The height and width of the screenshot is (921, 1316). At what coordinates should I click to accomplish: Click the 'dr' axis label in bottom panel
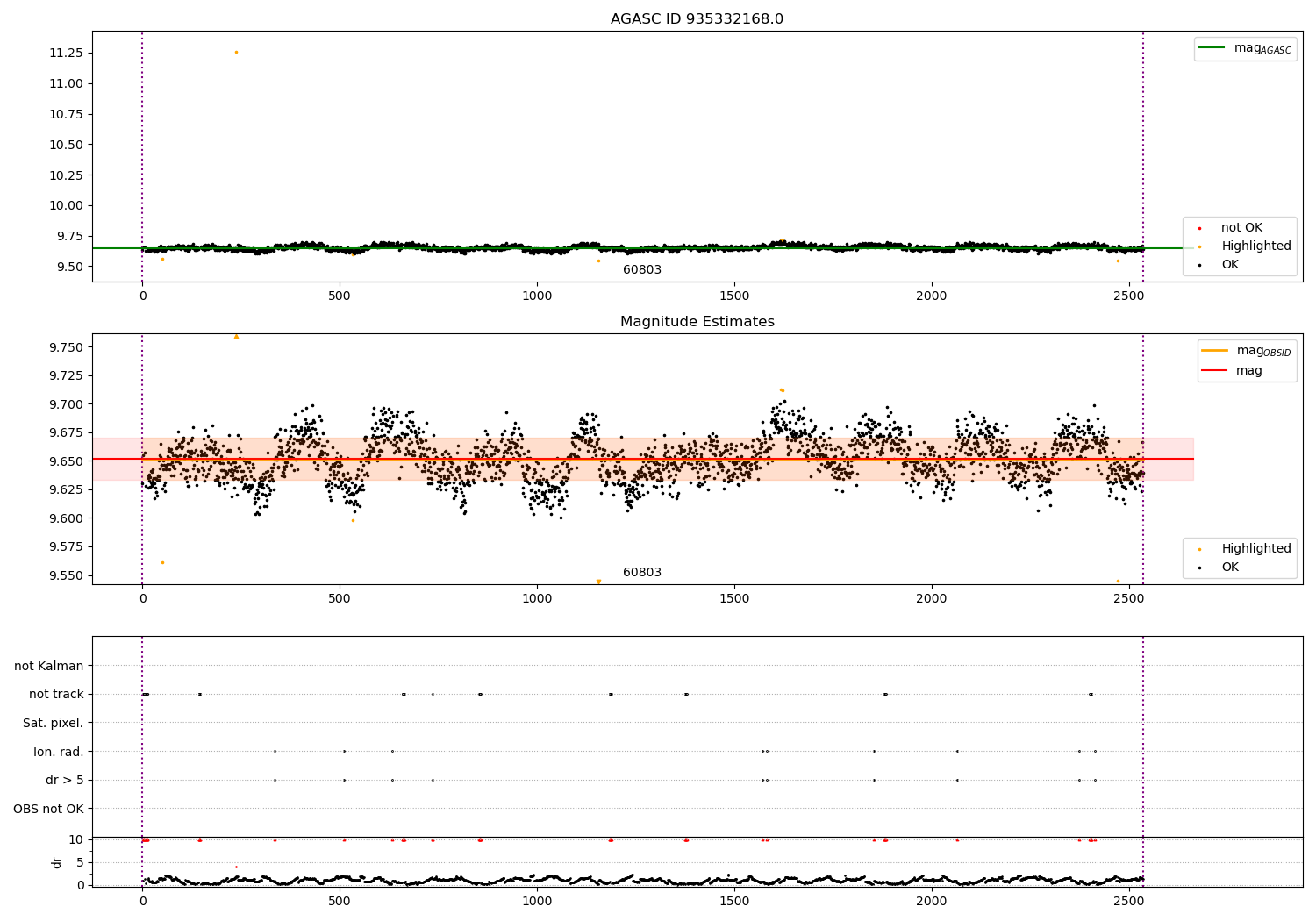57,862
